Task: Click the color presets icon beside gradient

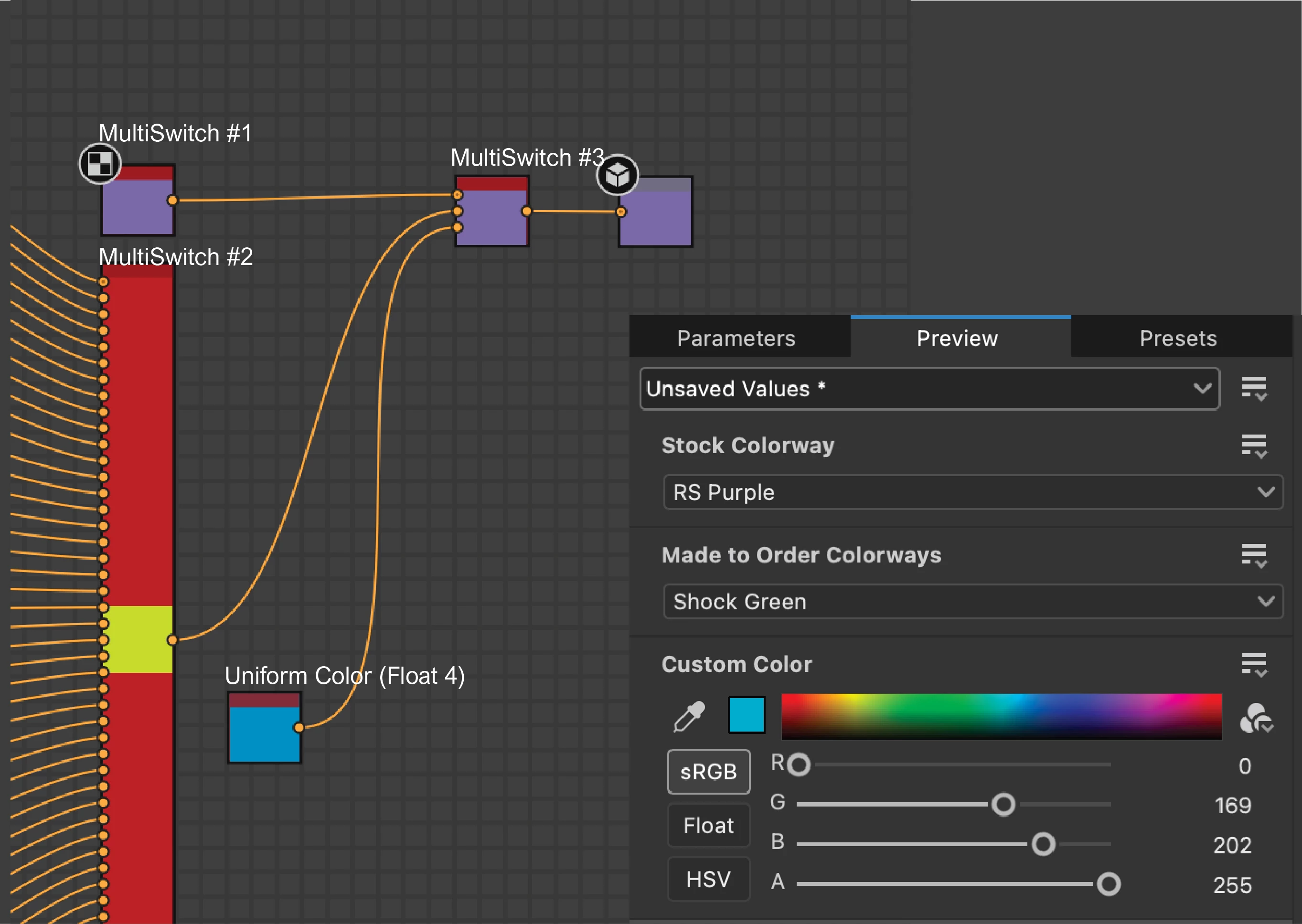Action: click(x=1256, y=718)
